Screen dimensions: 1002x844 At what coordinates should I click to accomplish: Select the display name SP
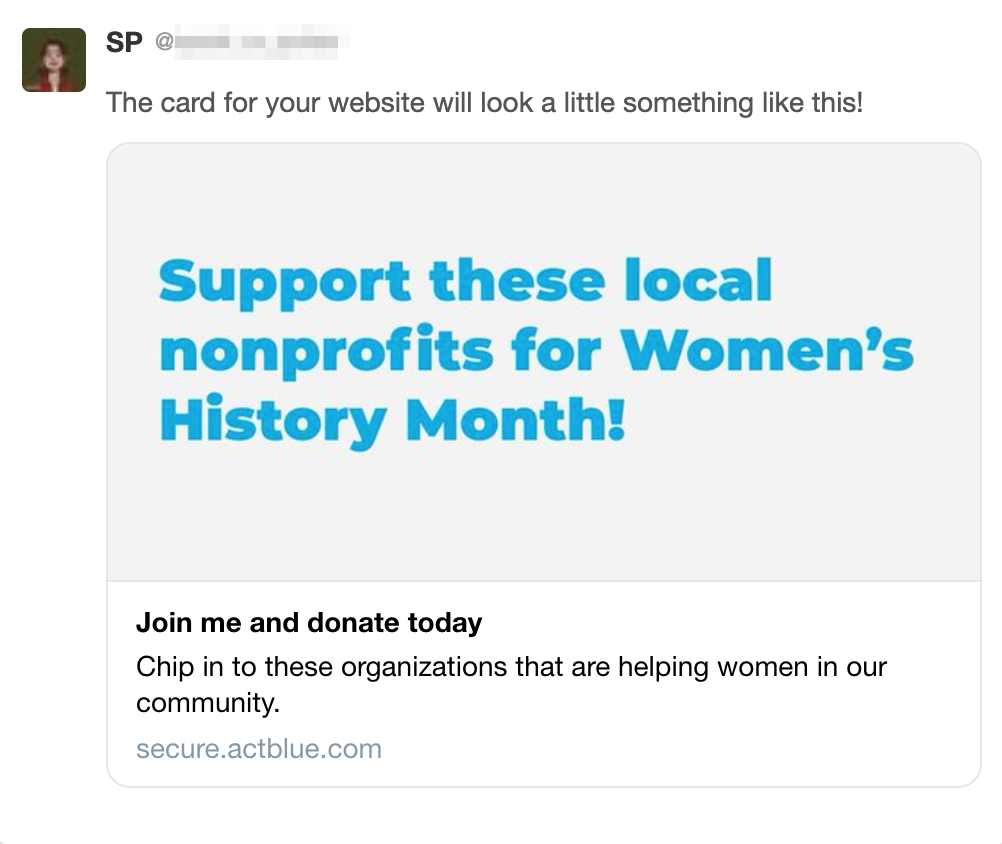(124, 43)
